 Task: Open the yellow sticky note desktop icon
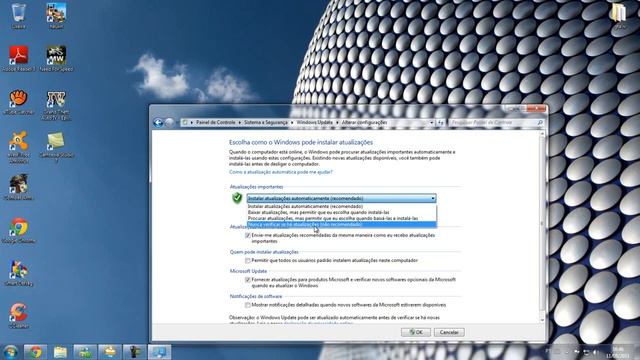56,146
